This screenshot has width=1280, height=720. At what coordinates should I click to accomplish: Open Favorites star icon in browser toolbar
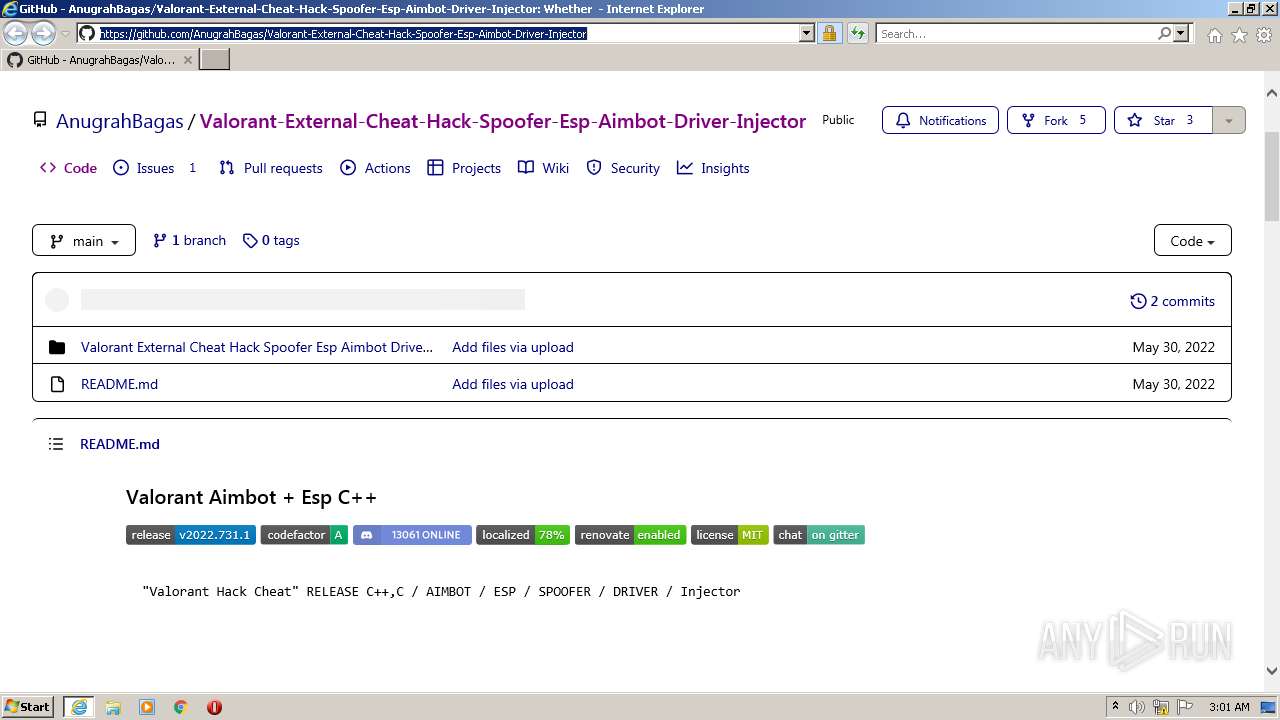tap(1239, 35)
